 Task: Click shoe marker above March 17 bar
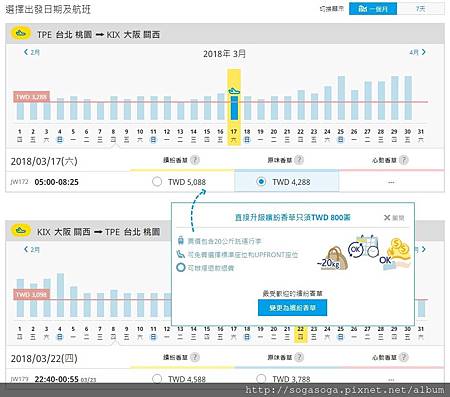pyautogui.click(x=234, y=91)
